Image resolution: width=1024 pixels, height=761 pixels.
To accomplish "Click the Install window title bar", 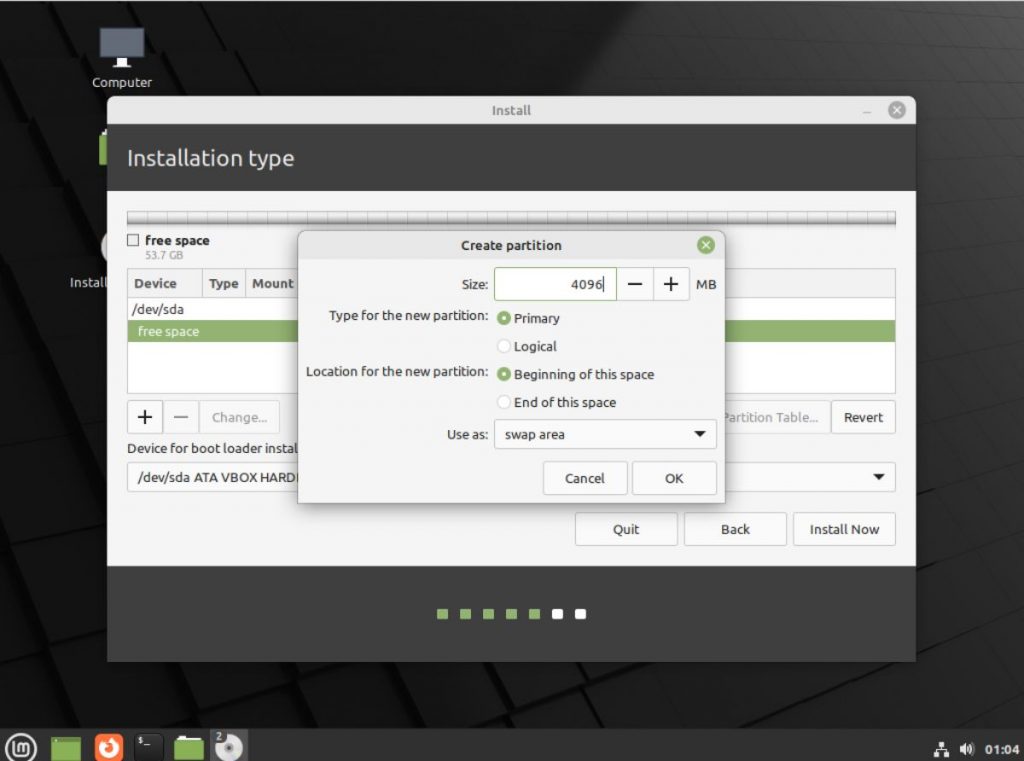I will (510, 110).
